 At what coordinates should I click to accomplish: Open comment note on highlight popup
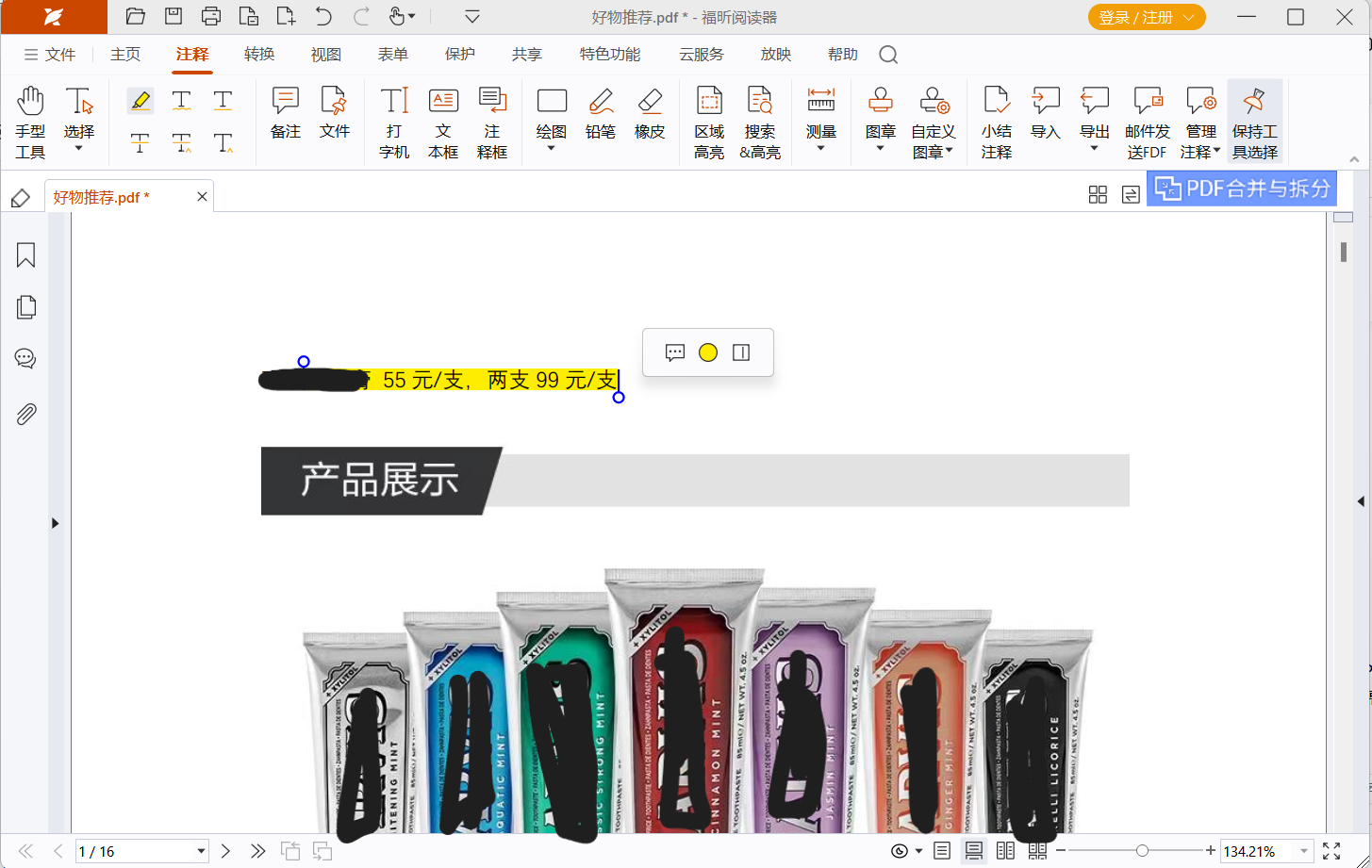[x=675, y=352]
